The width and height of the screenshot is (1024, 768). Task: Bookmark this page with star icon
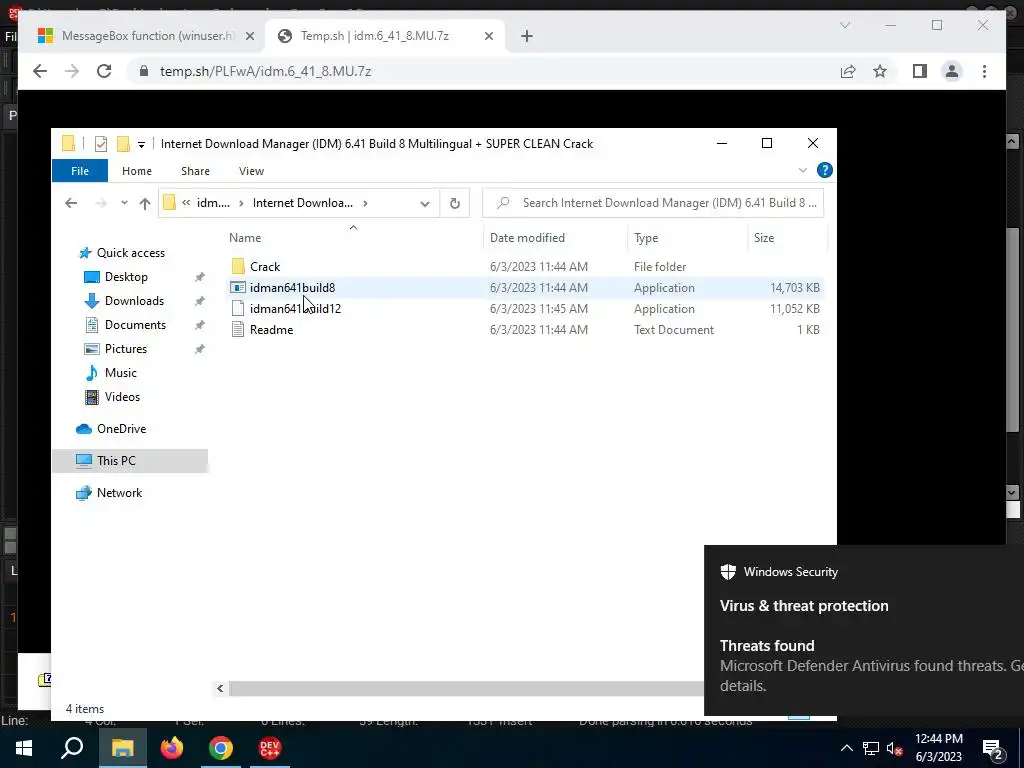880,71
